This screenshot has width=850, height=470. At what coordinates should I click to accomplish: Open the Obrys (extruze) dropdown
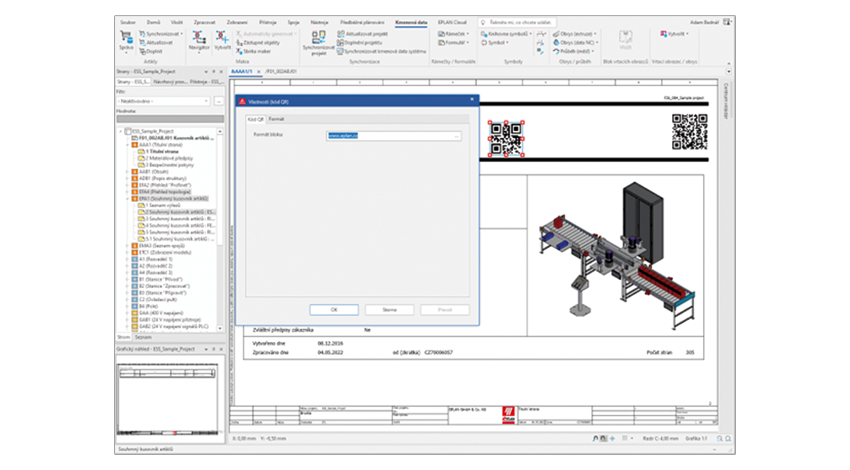(x=575, y=34)
